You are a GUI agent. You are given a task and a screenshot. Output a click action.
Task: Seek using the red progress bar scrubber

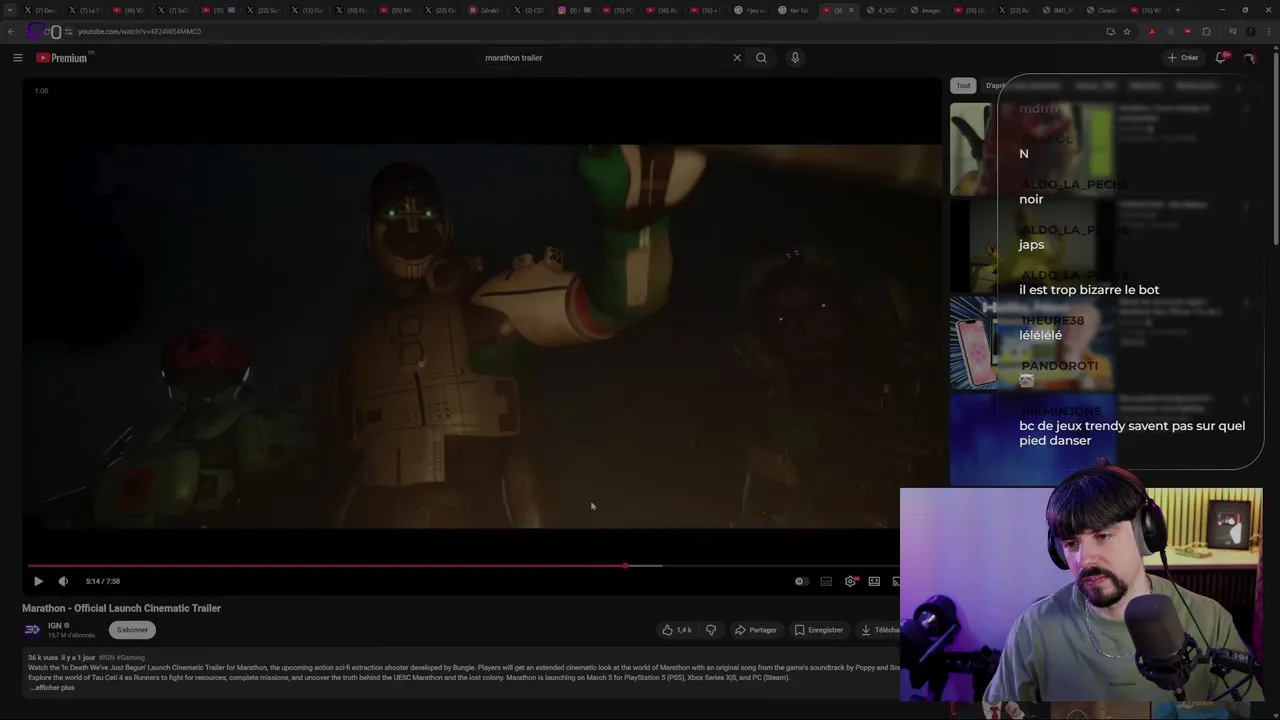click(x=626, y=566)
